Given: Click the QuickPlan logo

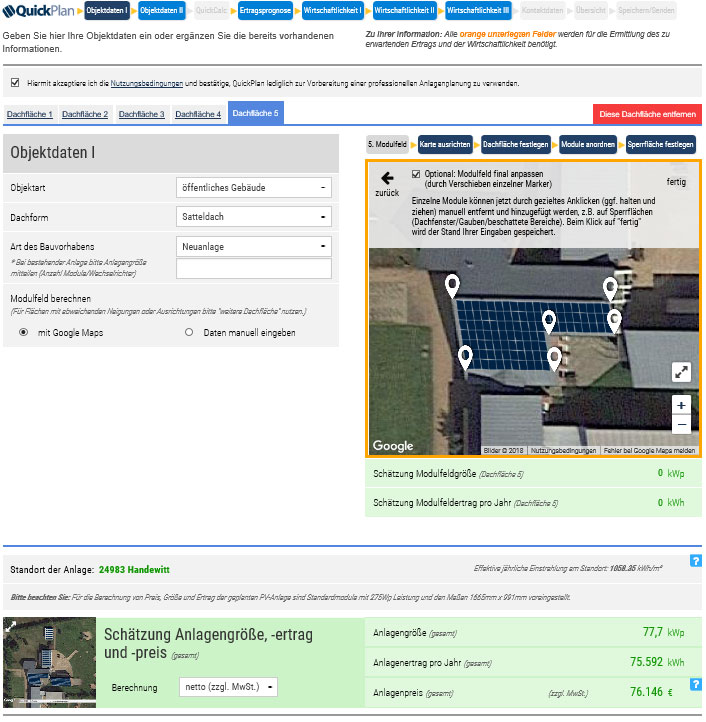Looking at the screenshot, I should pos(40,11).
